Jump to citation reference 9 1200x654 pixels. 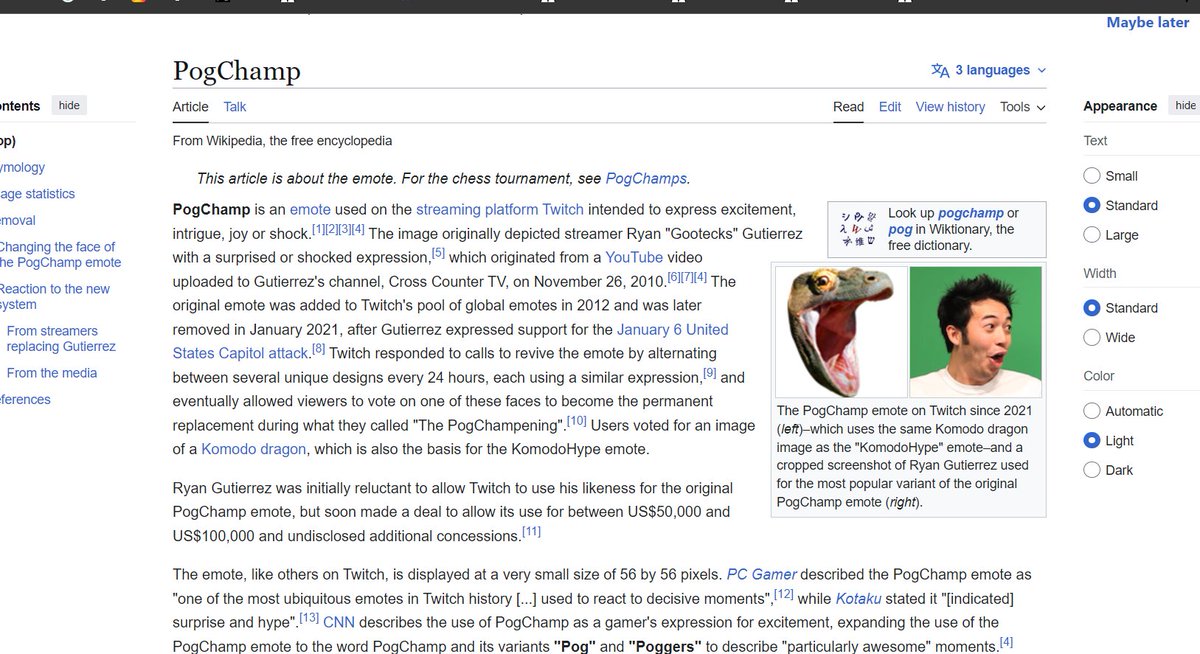(709, 373)
